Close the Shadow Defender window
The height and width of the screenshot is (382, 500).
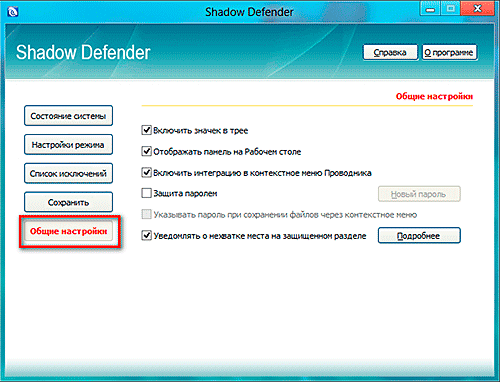pos(477,9)
